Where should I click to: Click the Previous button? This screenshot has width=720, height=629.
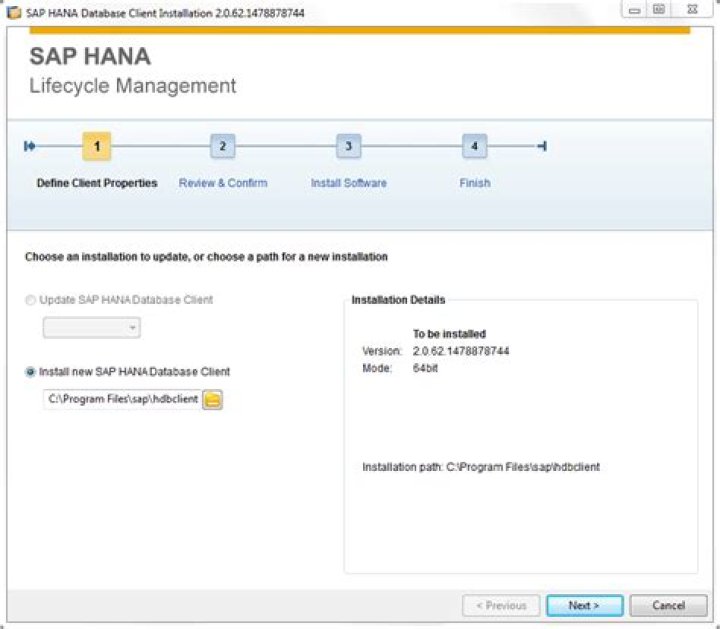point(501,605)
